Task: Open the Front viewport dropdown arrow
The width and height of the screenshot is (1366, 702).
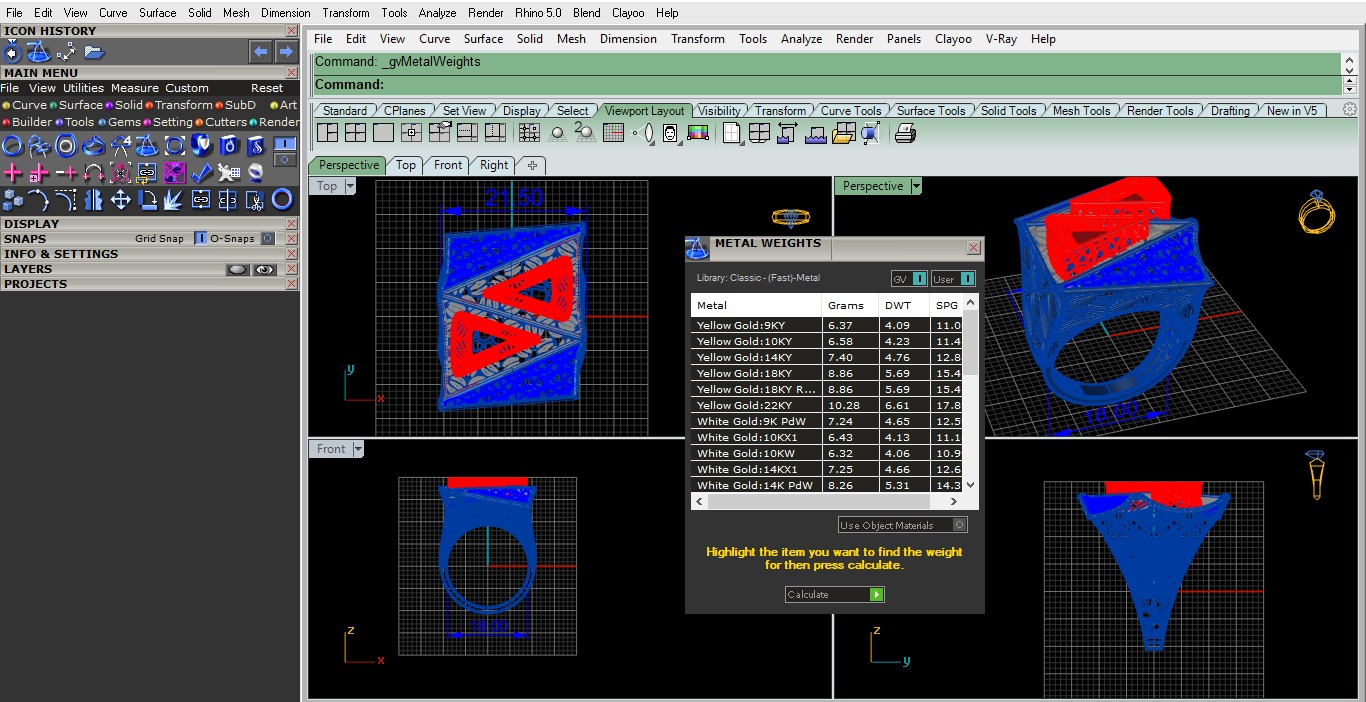Action: click(358, 449)
